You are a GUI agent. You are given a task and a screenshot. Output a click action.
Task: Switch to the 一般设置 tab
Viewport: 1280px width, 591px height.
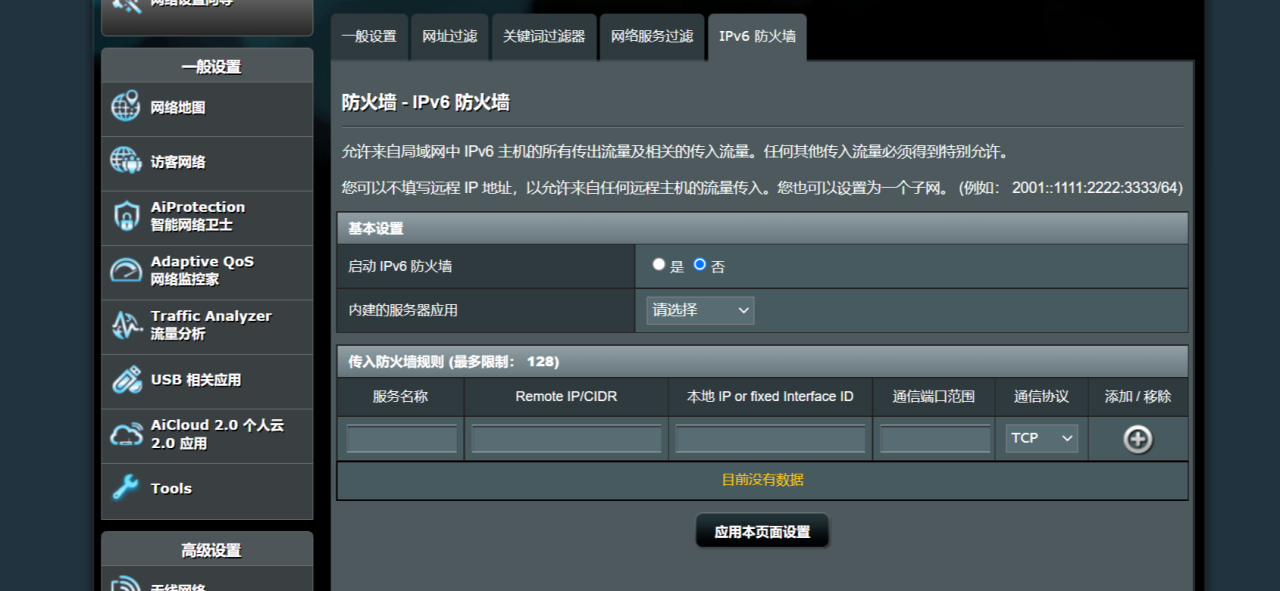369,37
